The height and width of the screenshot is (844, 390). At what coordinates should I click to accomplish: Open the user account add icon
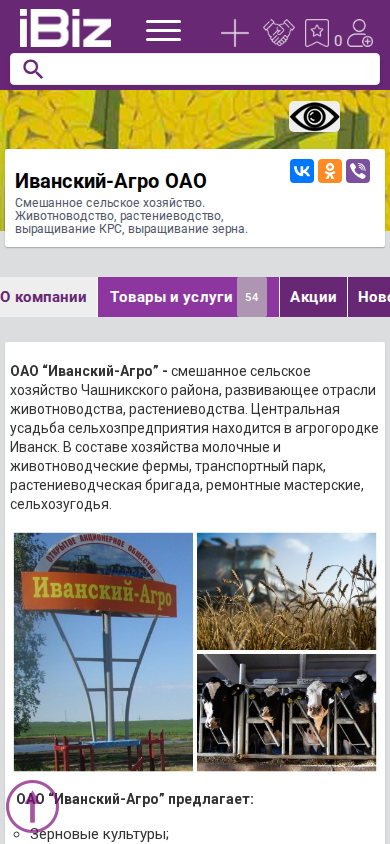click(359, 33)
